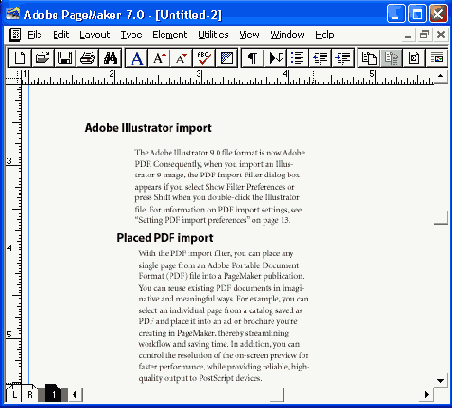Click the "Adobe Illustrator import" heading

tap(148, 128)
